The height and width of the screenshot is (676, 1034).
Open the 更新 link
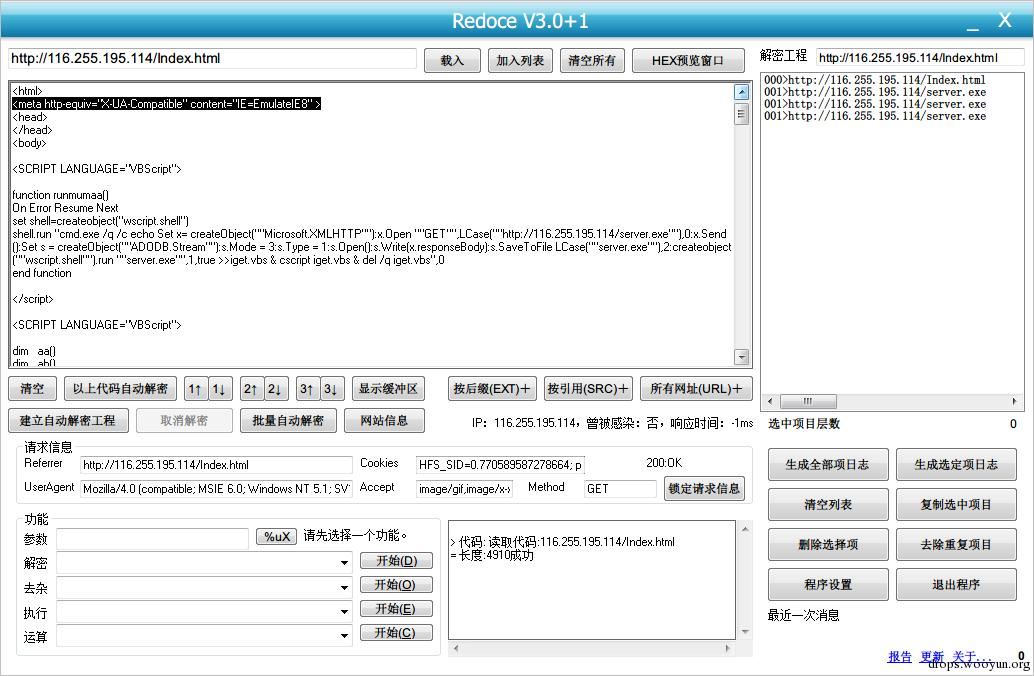coord(932,656)
